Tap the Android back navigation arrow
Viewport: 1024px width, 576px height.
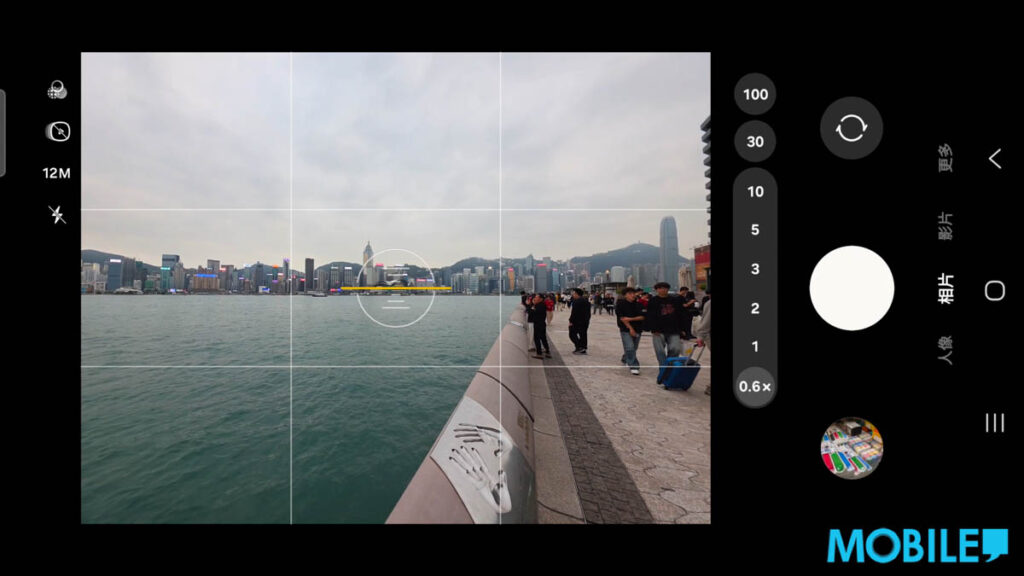point(994,158)
